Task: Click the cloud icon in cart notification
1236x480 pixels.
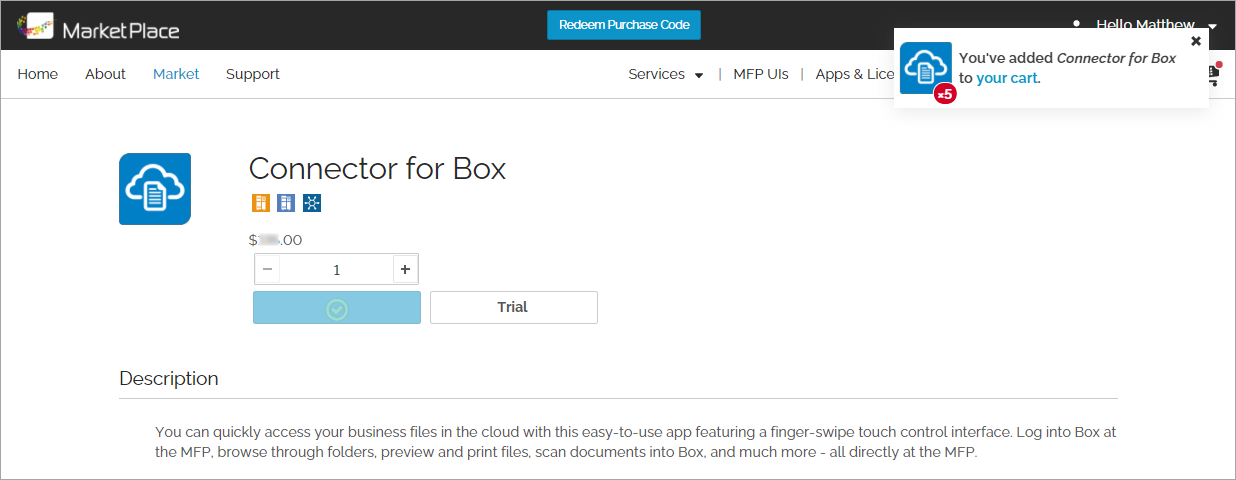Action: coord(926,68)
